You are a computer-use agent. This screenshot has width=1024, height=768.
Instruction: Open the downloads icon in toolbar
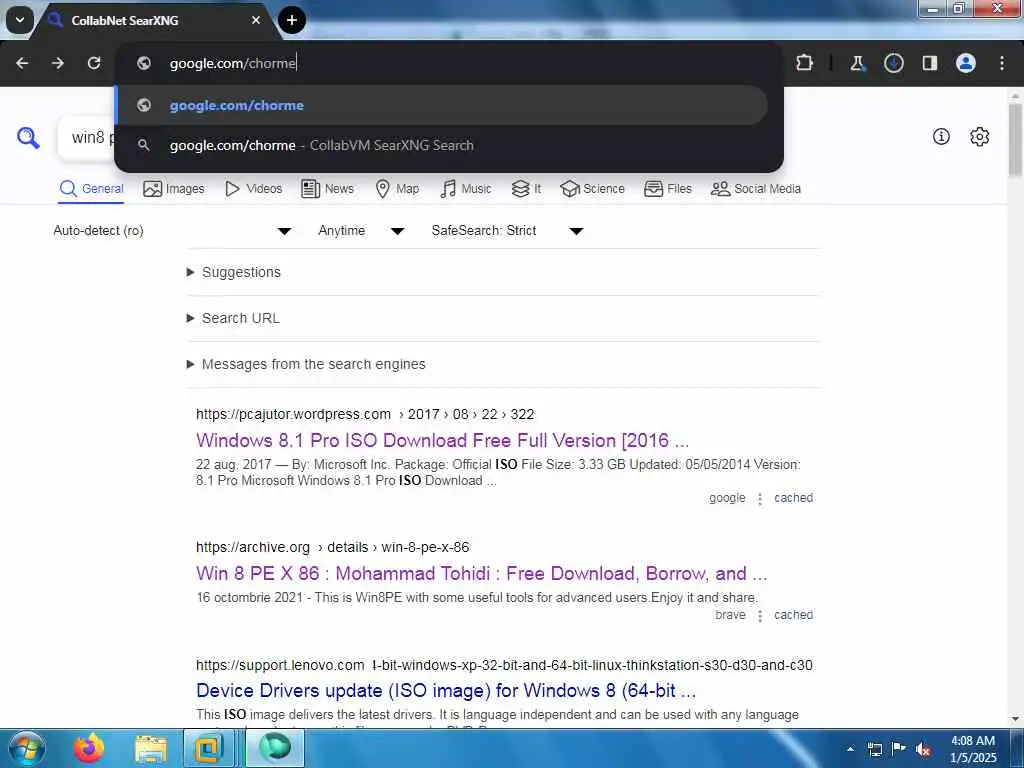tap(893, 63)
